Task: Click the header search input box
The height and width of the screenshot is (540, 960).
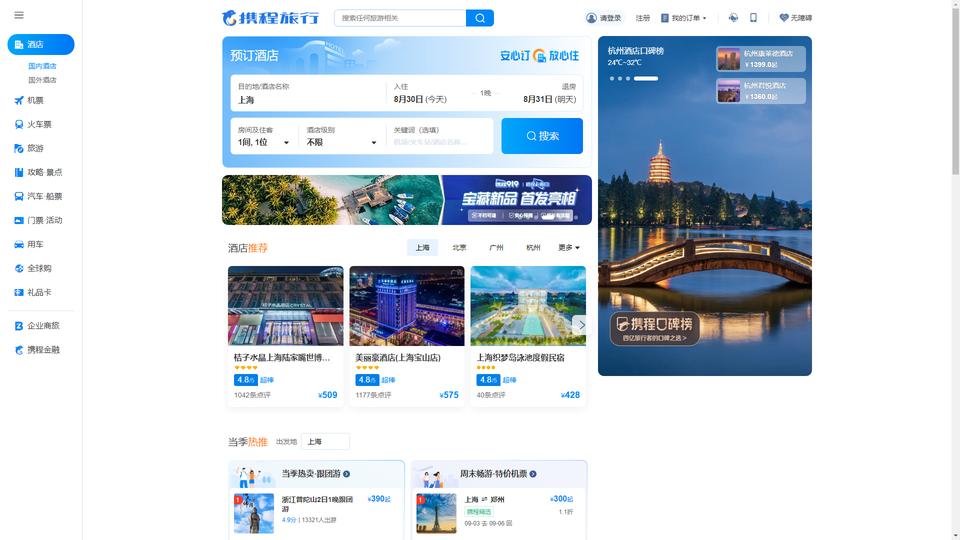Action: 400,18
